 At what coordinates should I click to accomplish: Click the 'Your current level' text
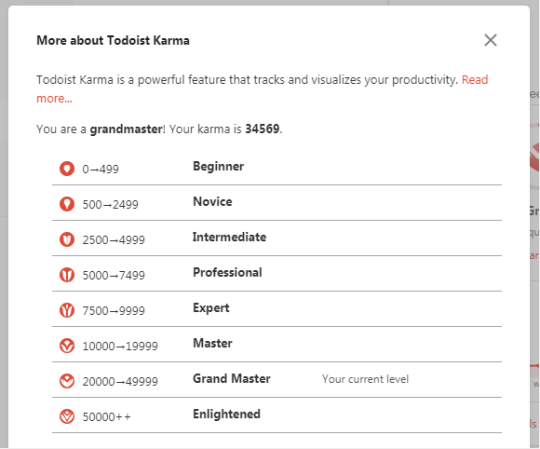click(365, 379)
